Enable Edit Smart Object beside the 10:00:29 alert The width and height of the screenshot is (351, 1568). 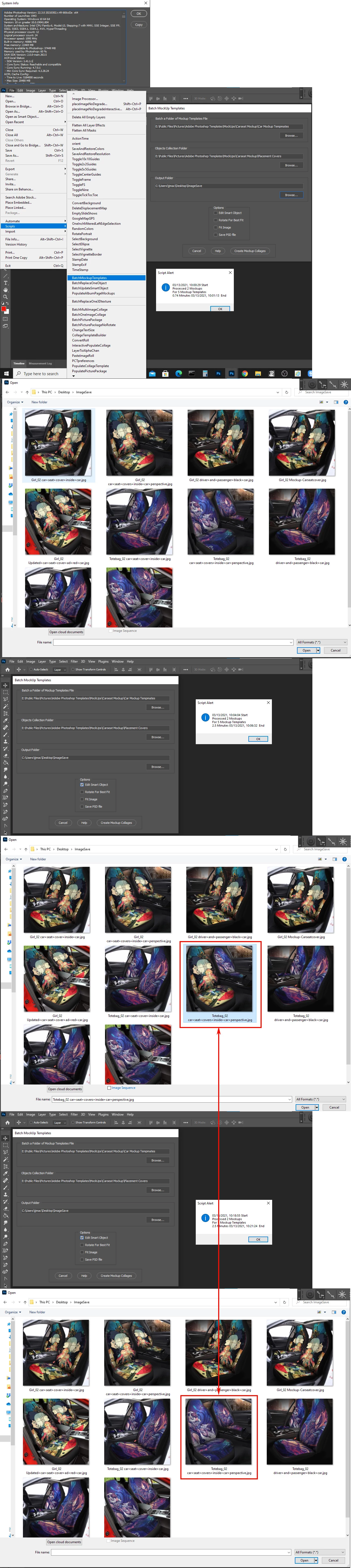pyautogui.click(x=215, y=213)
